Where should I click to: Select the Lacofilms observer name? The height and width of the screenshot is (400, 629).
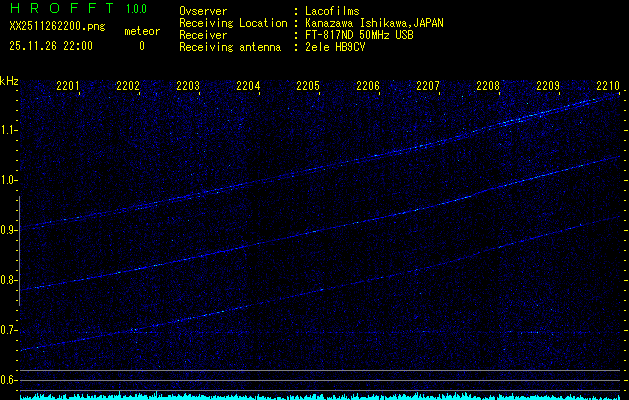(332, 11)
